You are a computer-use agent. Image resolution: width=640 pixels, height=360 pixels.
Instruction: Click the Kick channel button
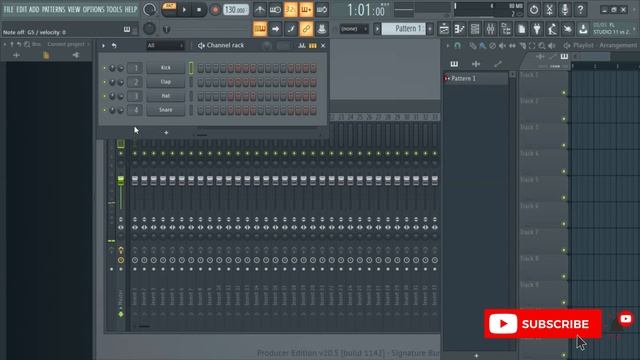tap(166, 68)
